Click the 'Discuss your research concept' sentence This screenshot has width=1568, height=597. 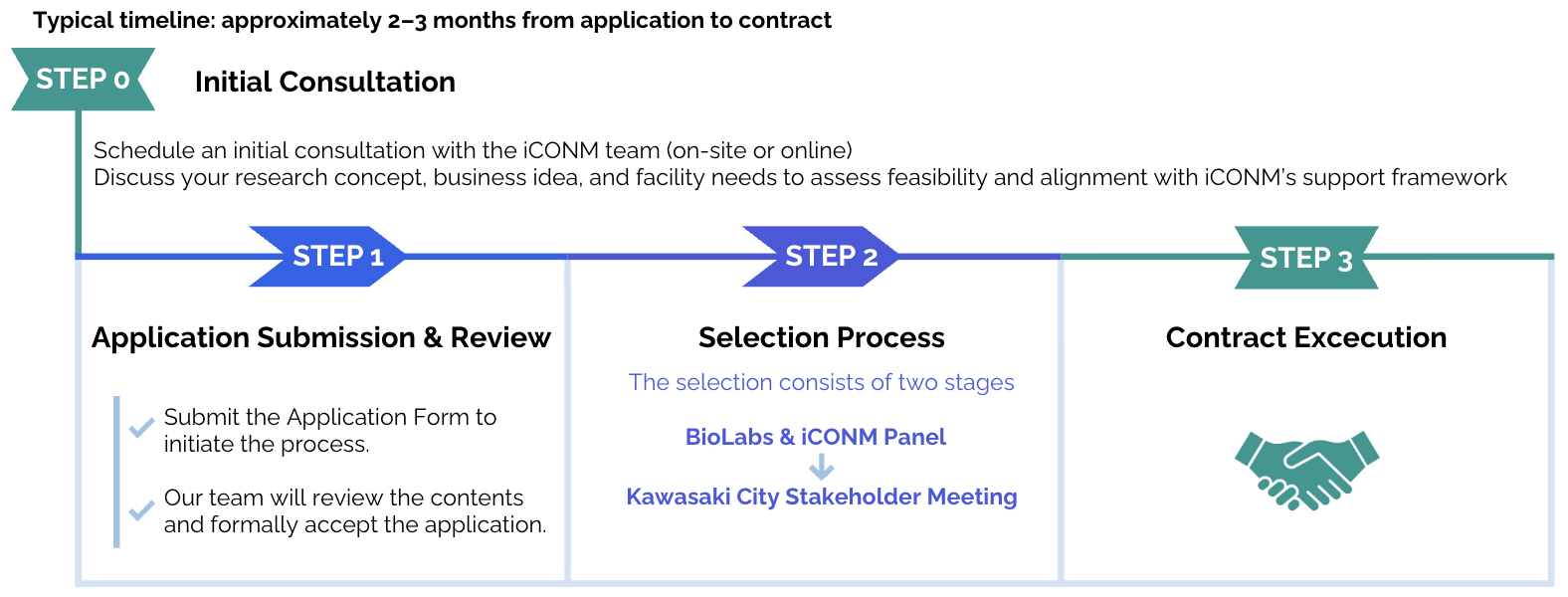click(x=799, y=177)
